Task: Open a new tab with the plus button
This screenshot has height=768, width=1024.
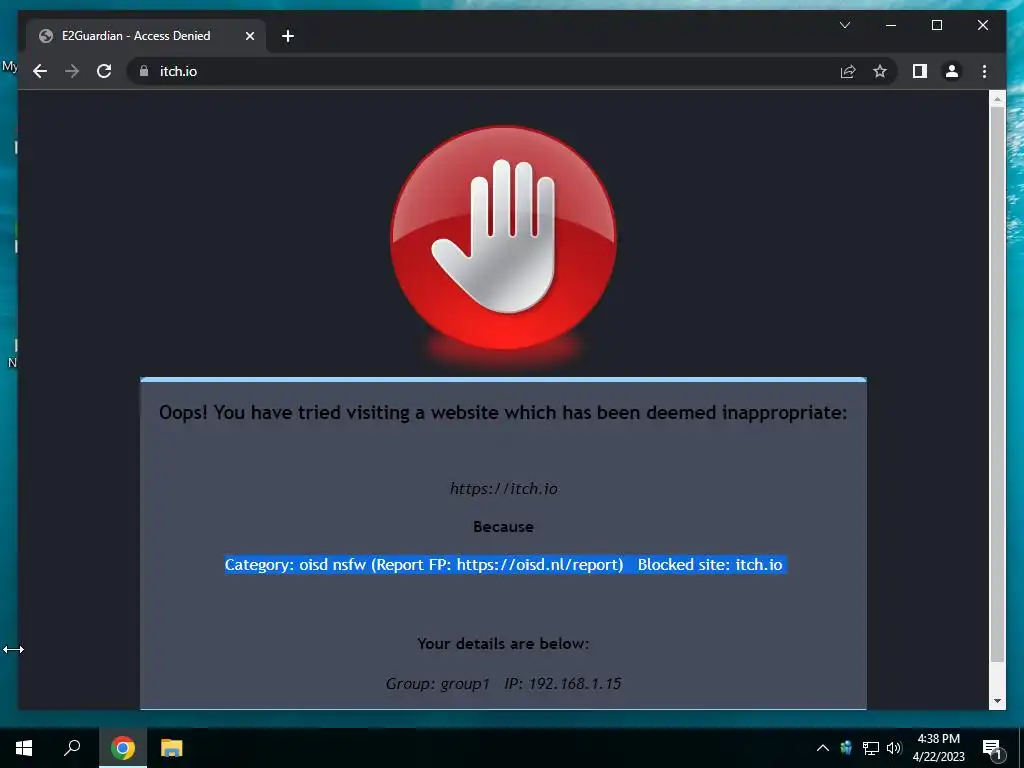Action: [287, 36]
